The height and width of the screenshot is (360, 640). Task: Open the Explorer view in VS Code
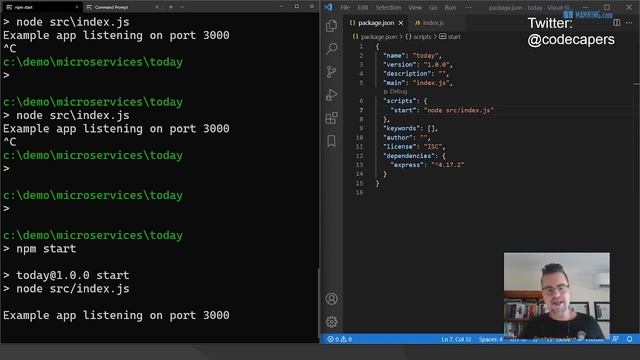pyautogui.click(x=331, y=26)
